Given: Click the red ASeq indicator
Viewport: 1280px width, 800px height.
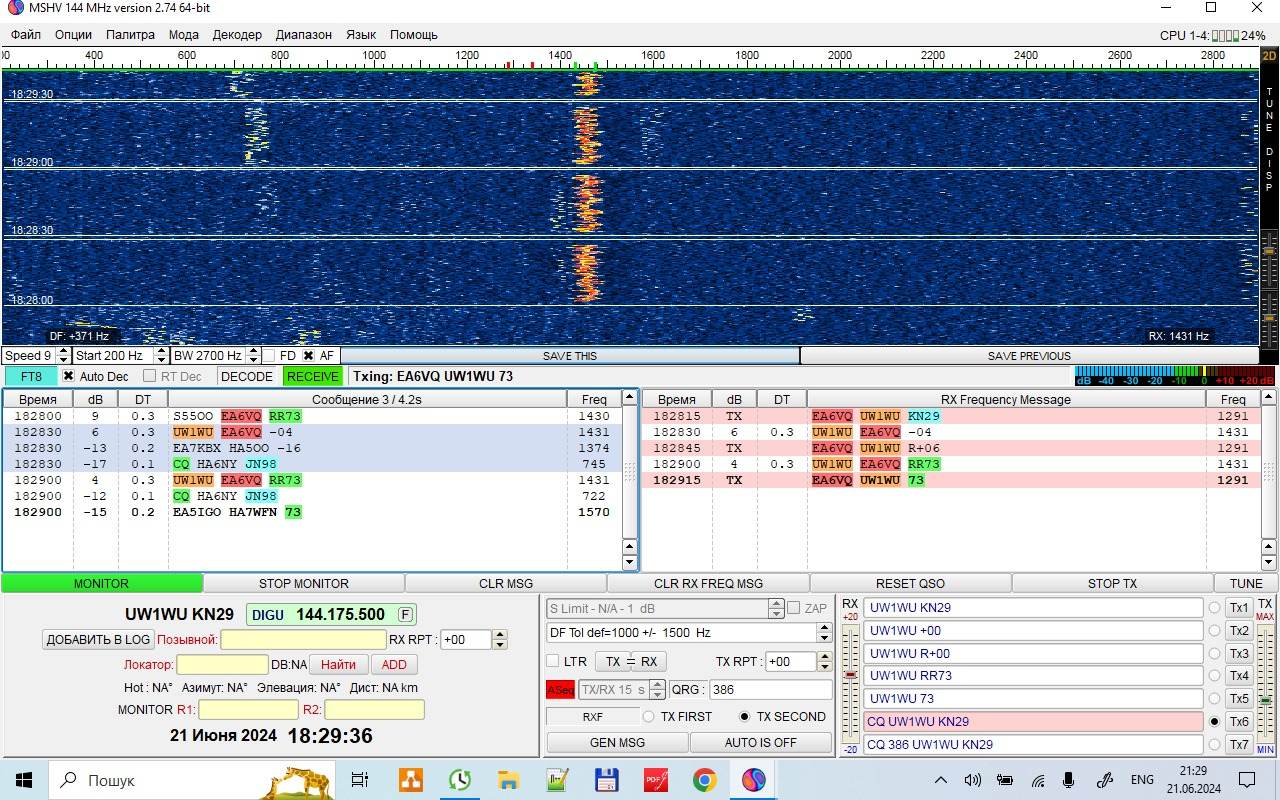Looking at the screenshot, I should coord(560,690).
